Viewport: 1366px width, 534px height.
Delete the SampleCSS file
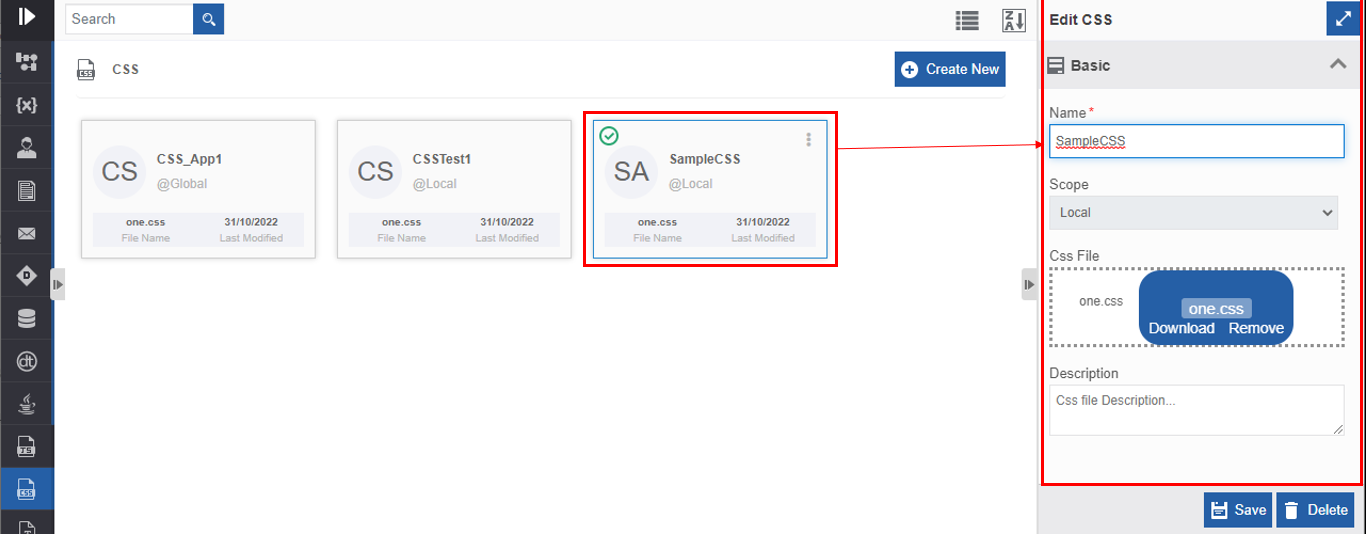pyautogui.click(x=1315, y=510)
